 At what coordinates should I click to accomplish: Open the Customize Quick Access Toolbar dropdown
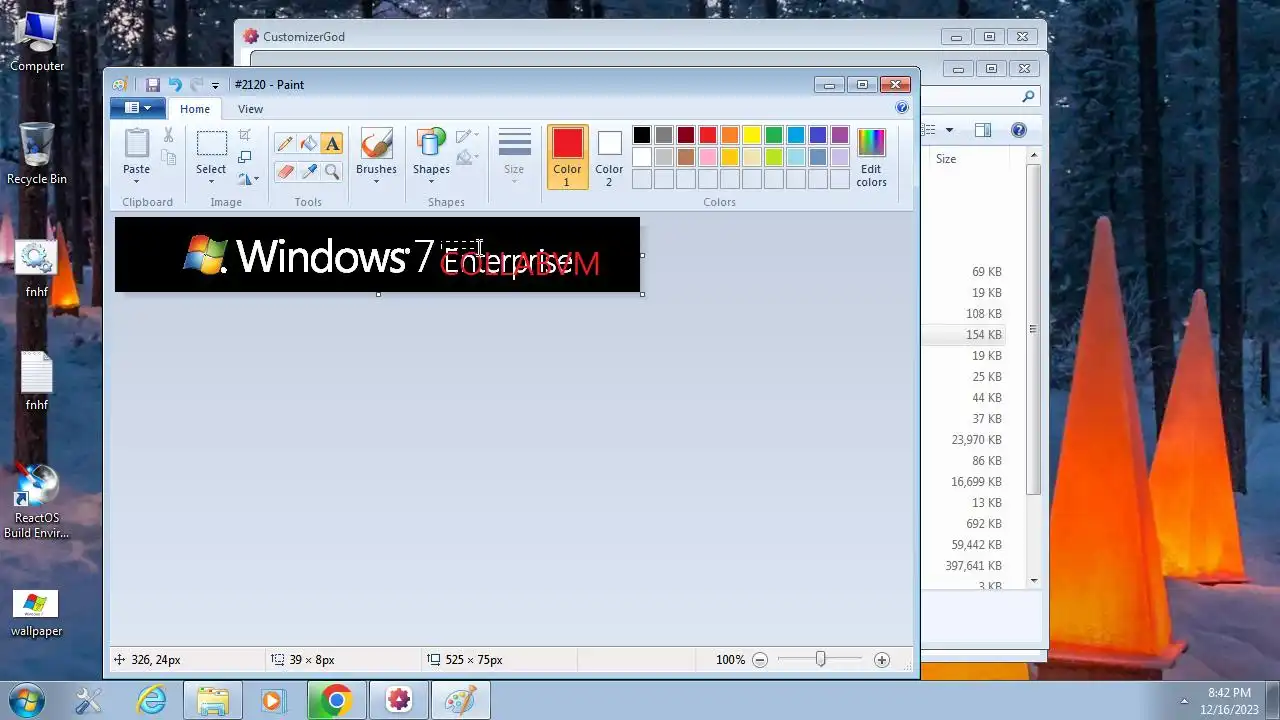215,86
